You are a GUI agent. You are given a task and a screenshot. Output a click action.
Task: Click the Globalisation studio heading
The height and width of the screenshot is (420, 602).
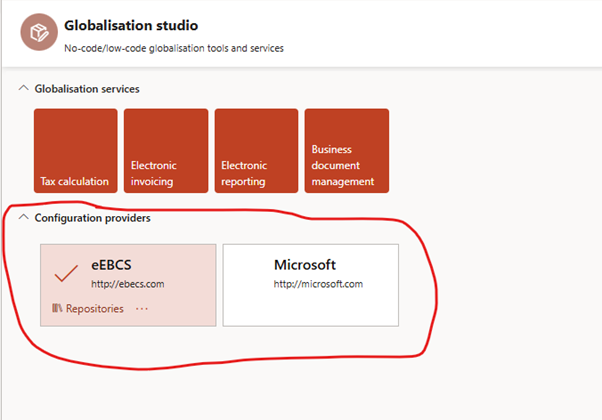(131, 25)
